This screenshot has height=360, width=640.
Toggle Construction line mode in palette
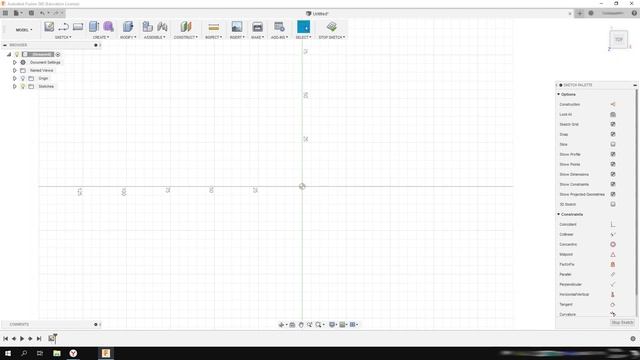pyautogui.click(x=613, y=104)
